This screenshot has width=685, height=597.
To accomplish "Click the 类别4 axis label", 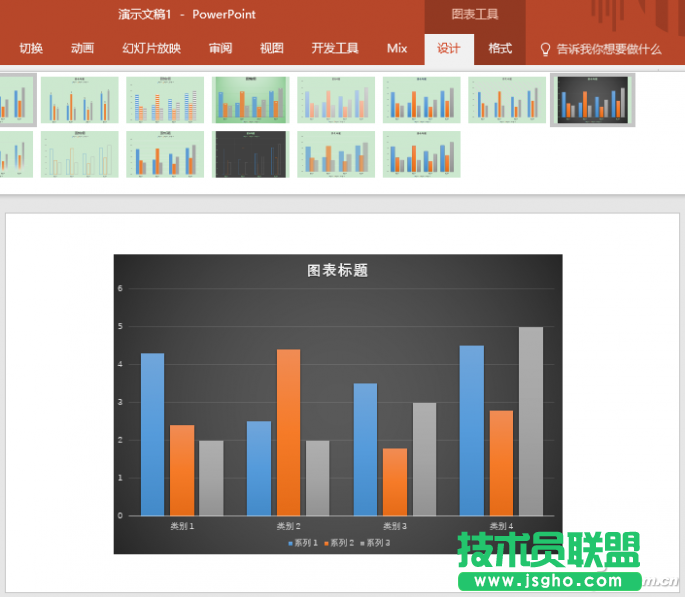I will (x=501, y=526).
